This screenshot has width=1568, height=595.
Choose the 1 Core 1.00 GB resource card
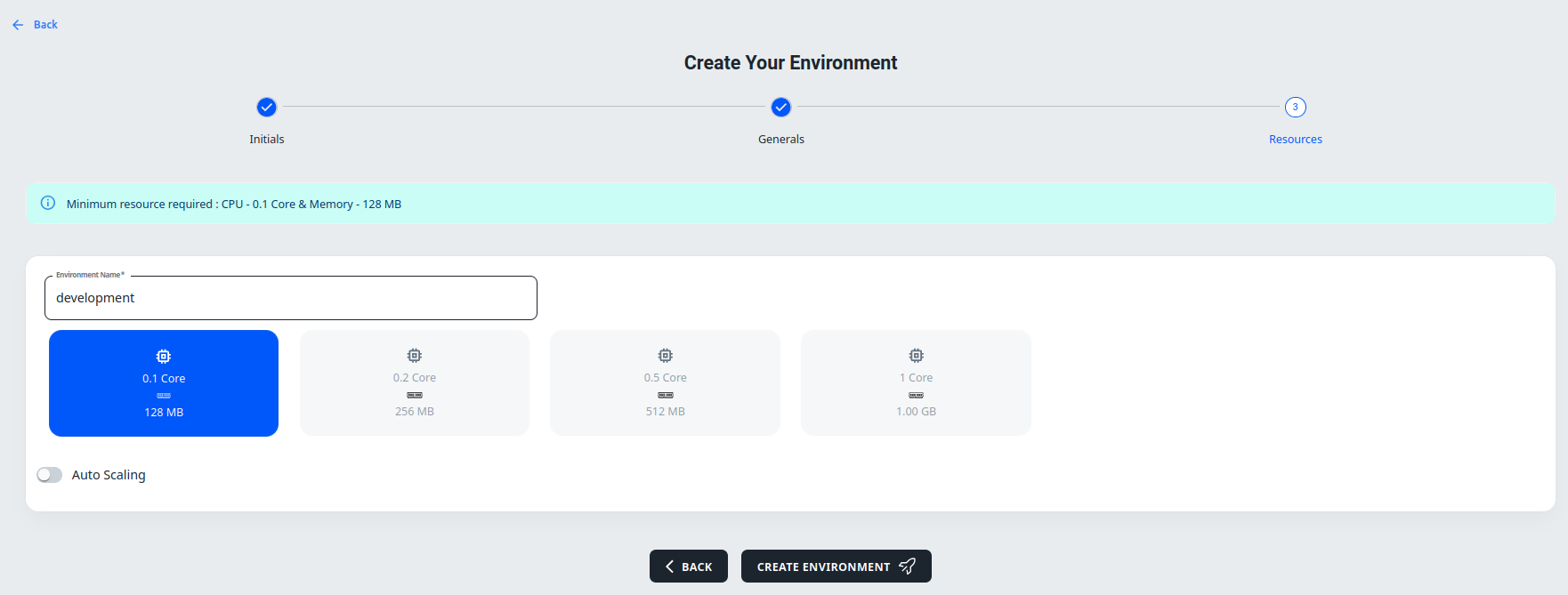pos(917,383)
